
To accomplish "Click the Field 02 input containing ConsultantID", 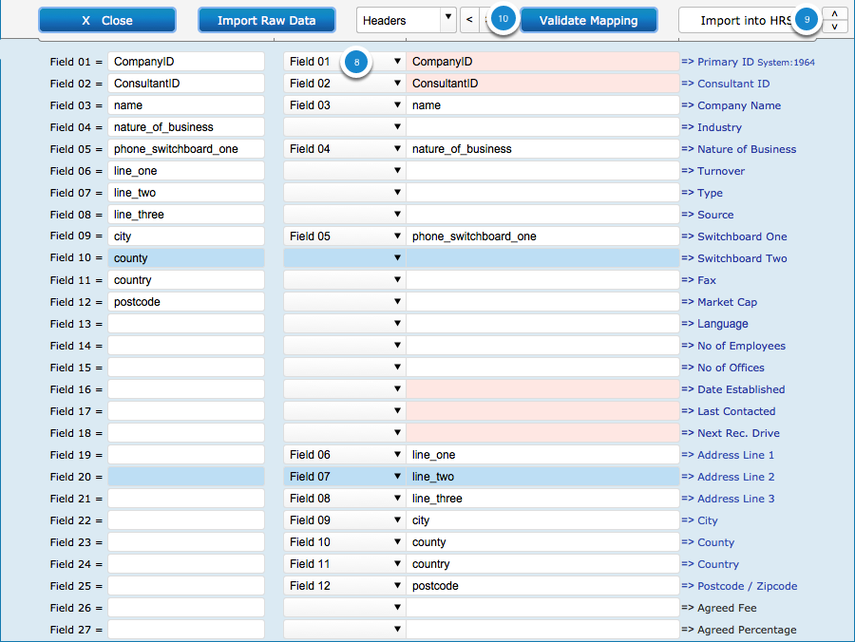I will point(186,83).
